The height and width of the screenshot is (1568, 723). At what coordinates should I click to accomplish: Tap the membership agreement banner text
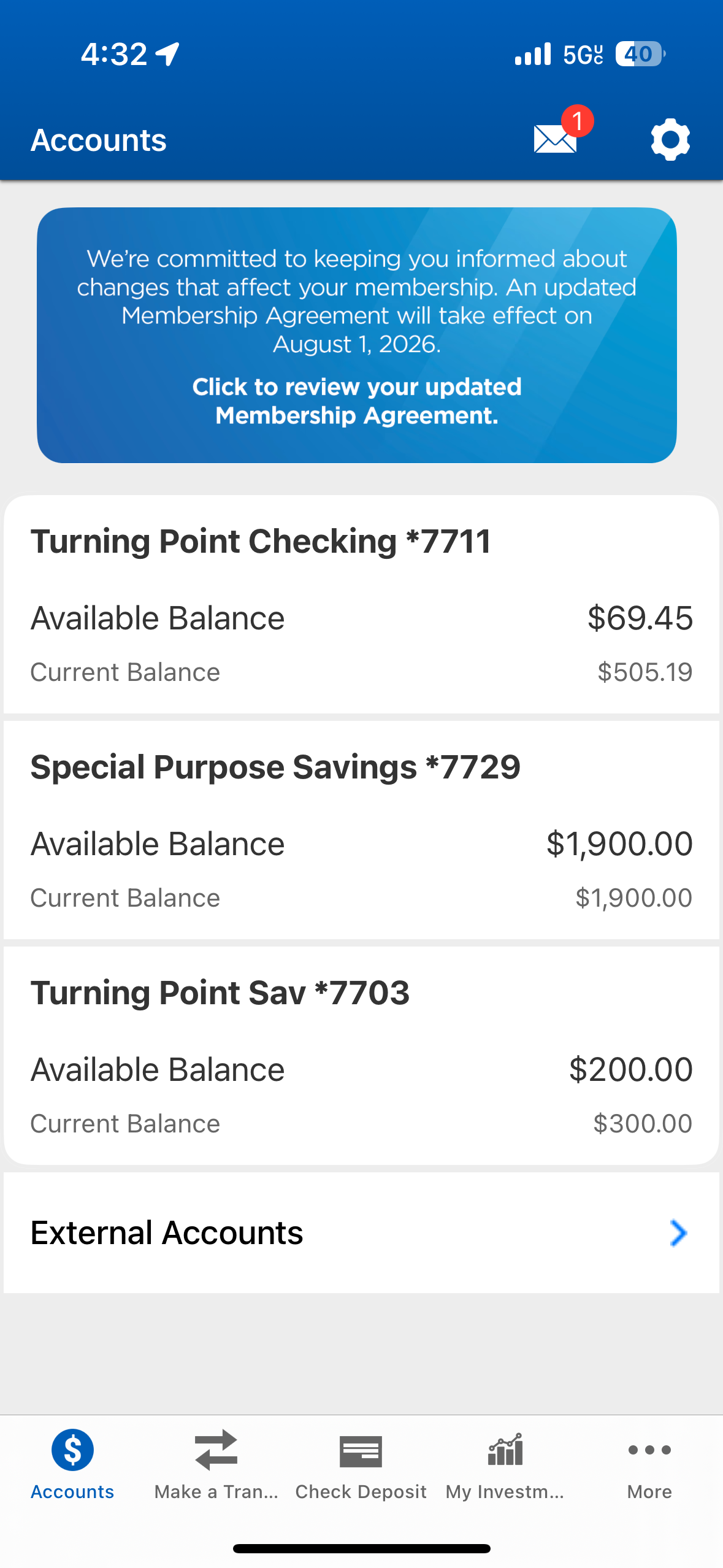click(x=357, y=301)
